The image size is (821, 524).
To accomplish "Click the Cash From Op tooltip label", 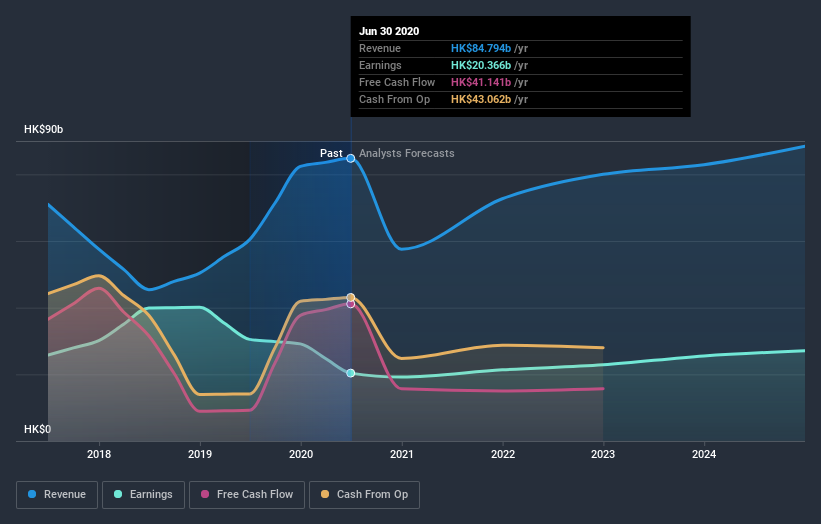I will (x=394, y=99).
